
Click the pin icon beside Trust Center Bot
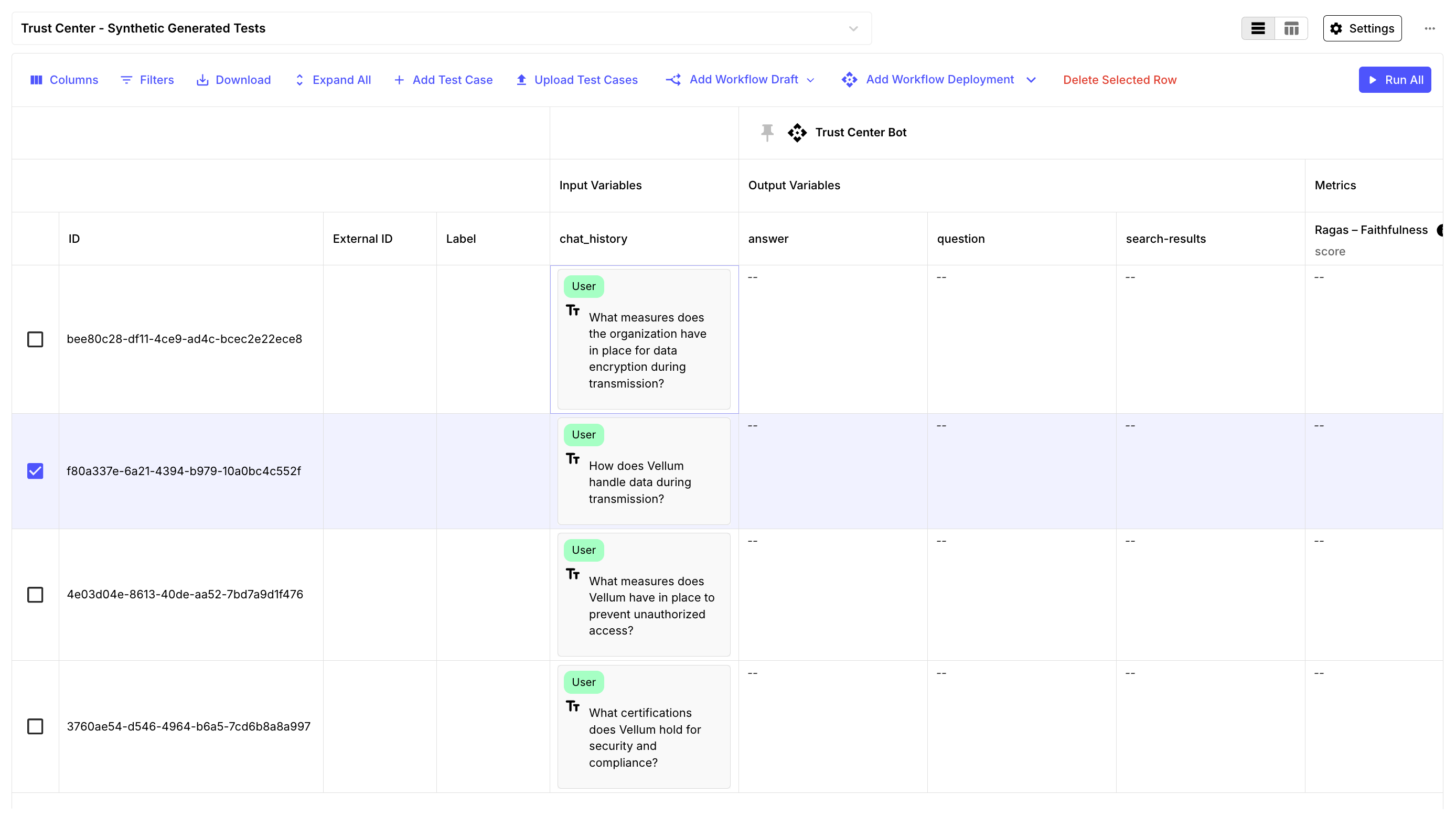point(767,132)
